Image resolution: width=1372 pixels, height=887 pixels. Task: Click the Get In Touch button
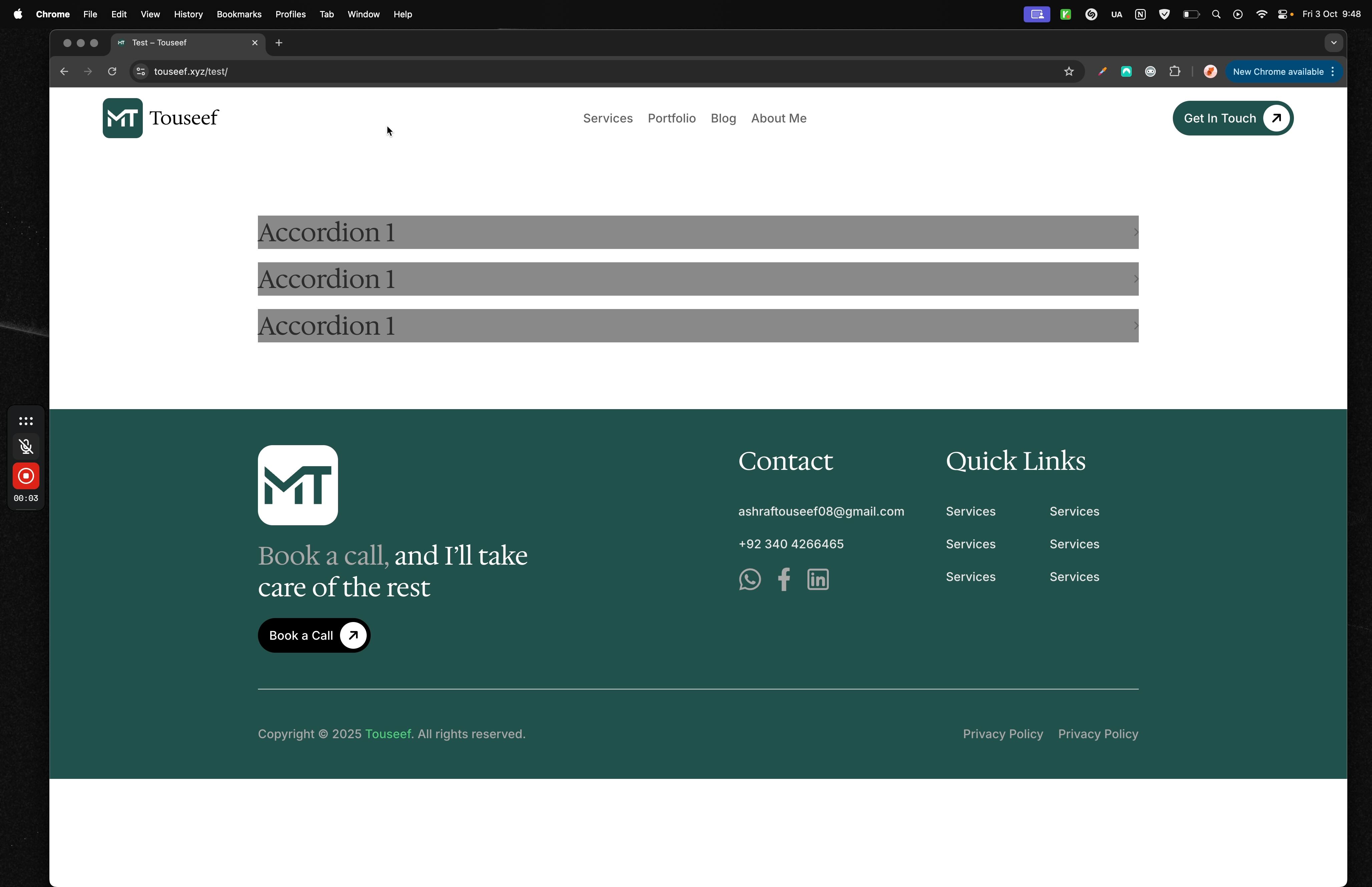click(x=1233, y=118)
